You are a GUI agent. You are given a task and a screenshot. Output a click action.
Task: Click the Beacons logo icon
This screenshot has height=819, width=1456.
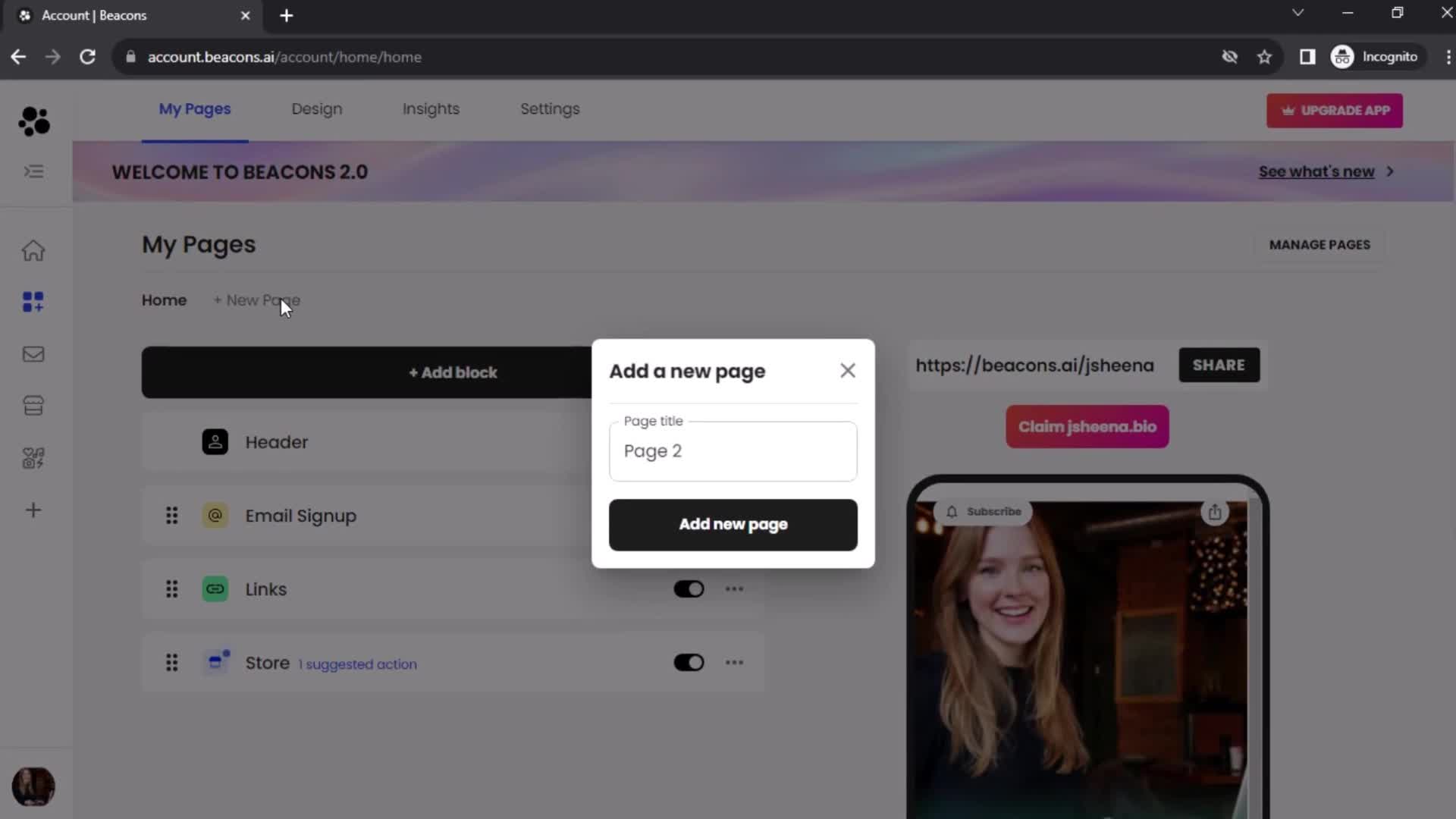click(x=34, y=121)
